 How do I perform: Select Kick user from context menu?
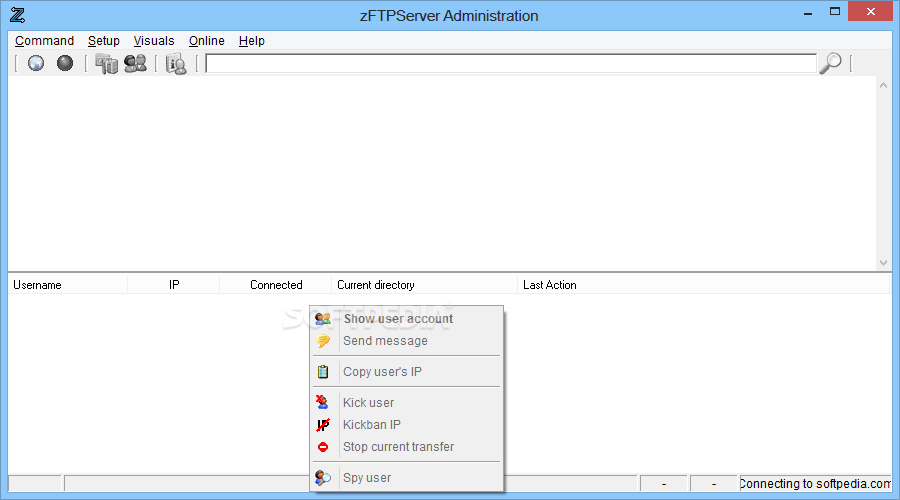tap(407, 402)
